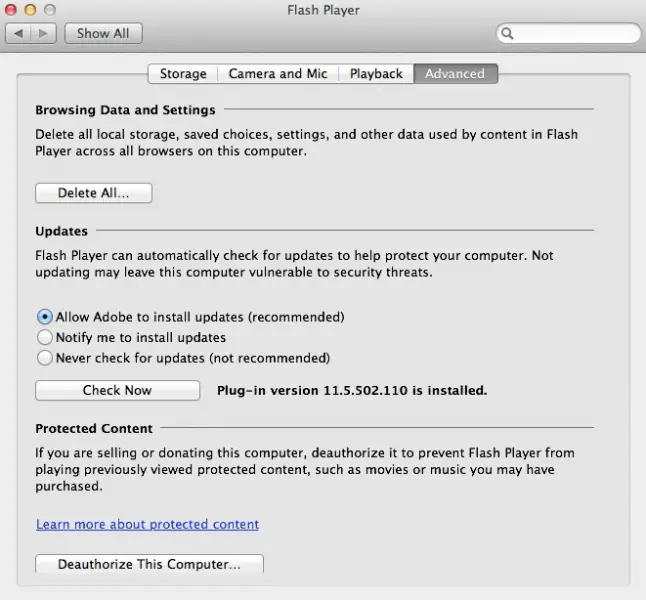
Task: Click Check Now for updates
Action: 117,390
